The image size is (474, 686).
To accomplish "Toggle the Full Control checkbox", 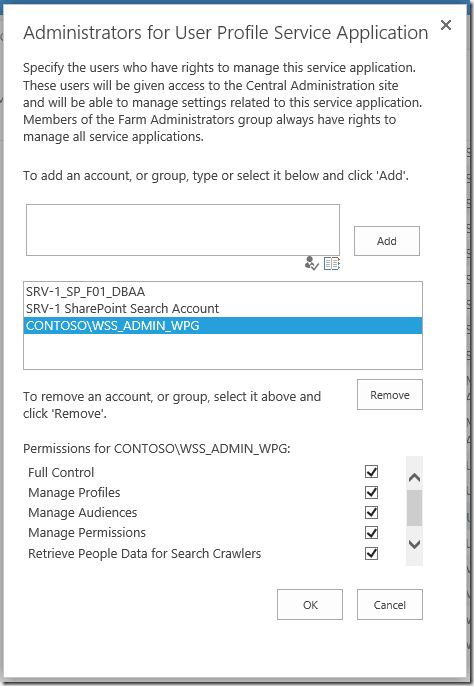I will click(372, 472).
